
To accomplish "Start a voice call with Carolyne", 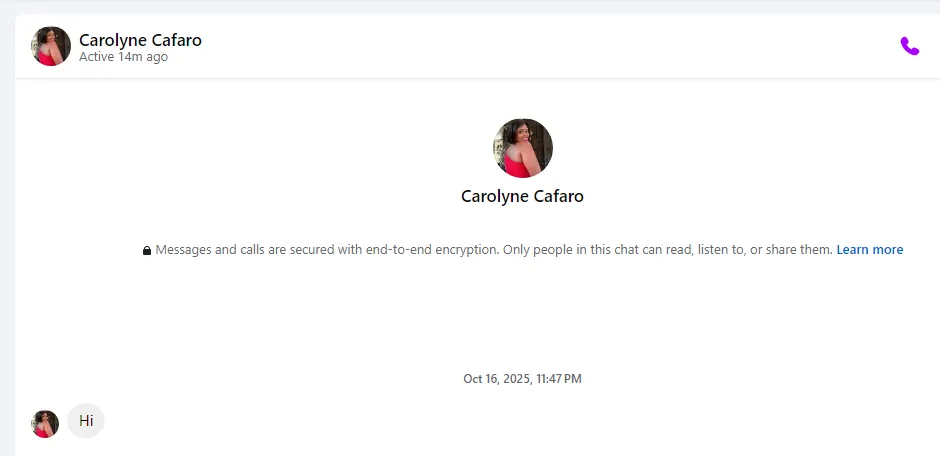I will tap(909, 46).
